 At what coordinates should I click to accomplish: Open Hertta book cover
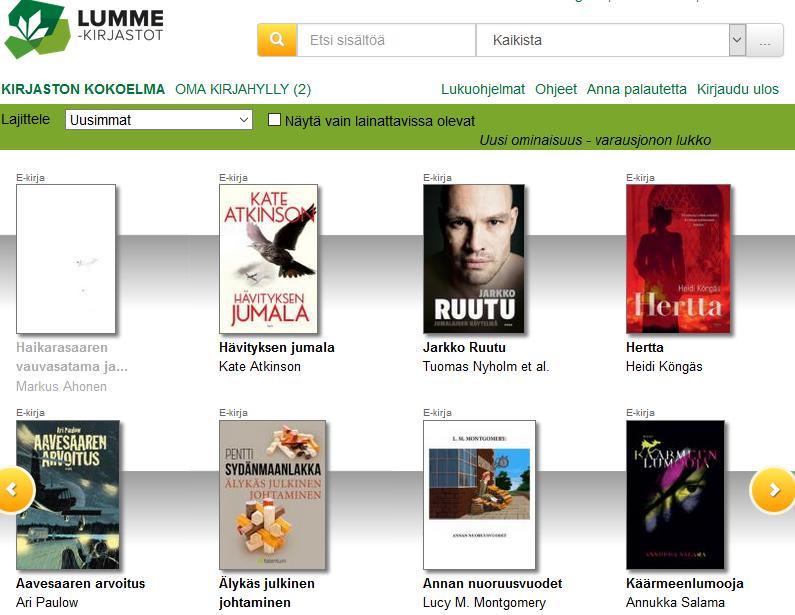click(x=678, y=259)
